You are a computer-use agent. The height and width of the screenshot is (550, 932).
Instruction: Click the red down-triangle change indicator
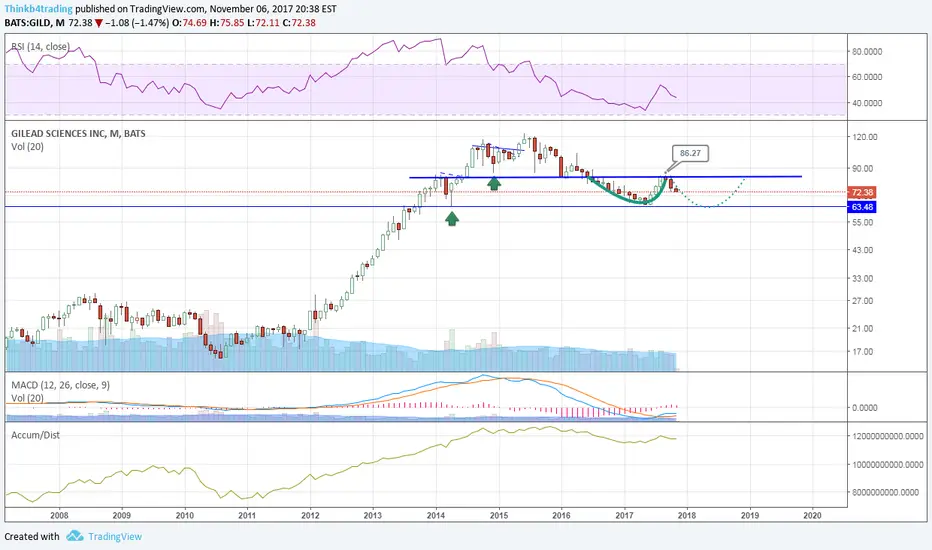(x=99, y=23)
